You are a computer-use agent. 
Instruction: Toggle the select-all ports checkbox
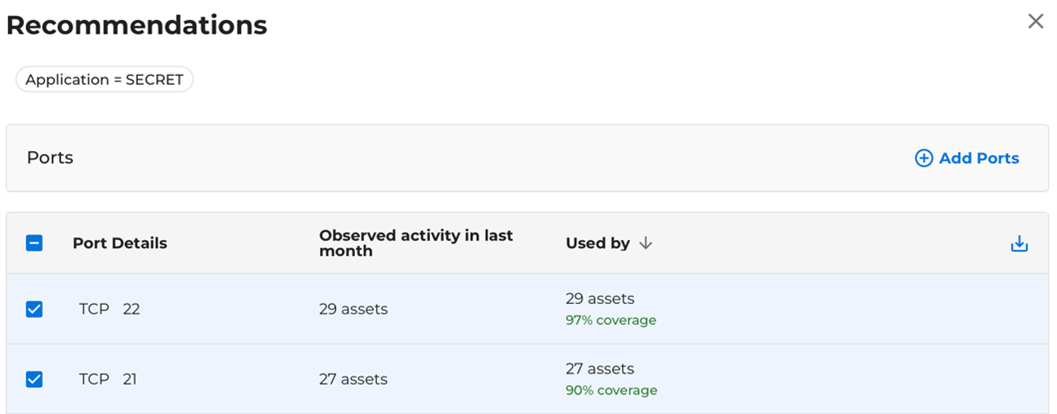point(34,243)
